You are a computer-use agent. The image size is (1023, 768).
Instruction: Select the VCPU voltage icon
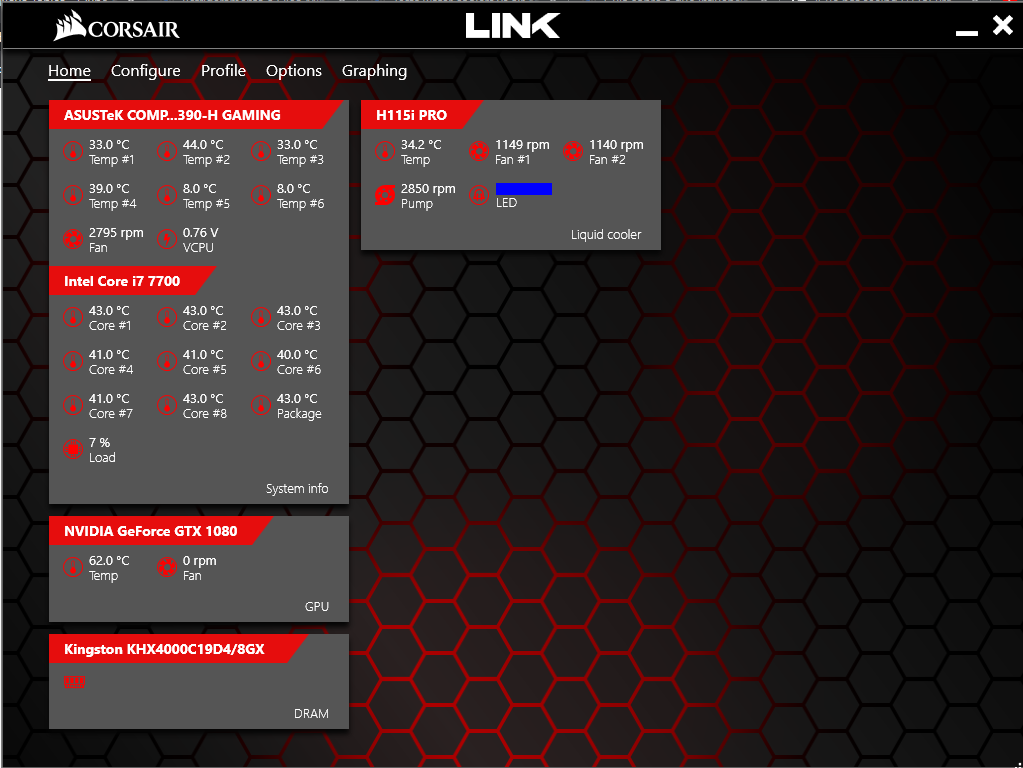(x=166, y=239)
